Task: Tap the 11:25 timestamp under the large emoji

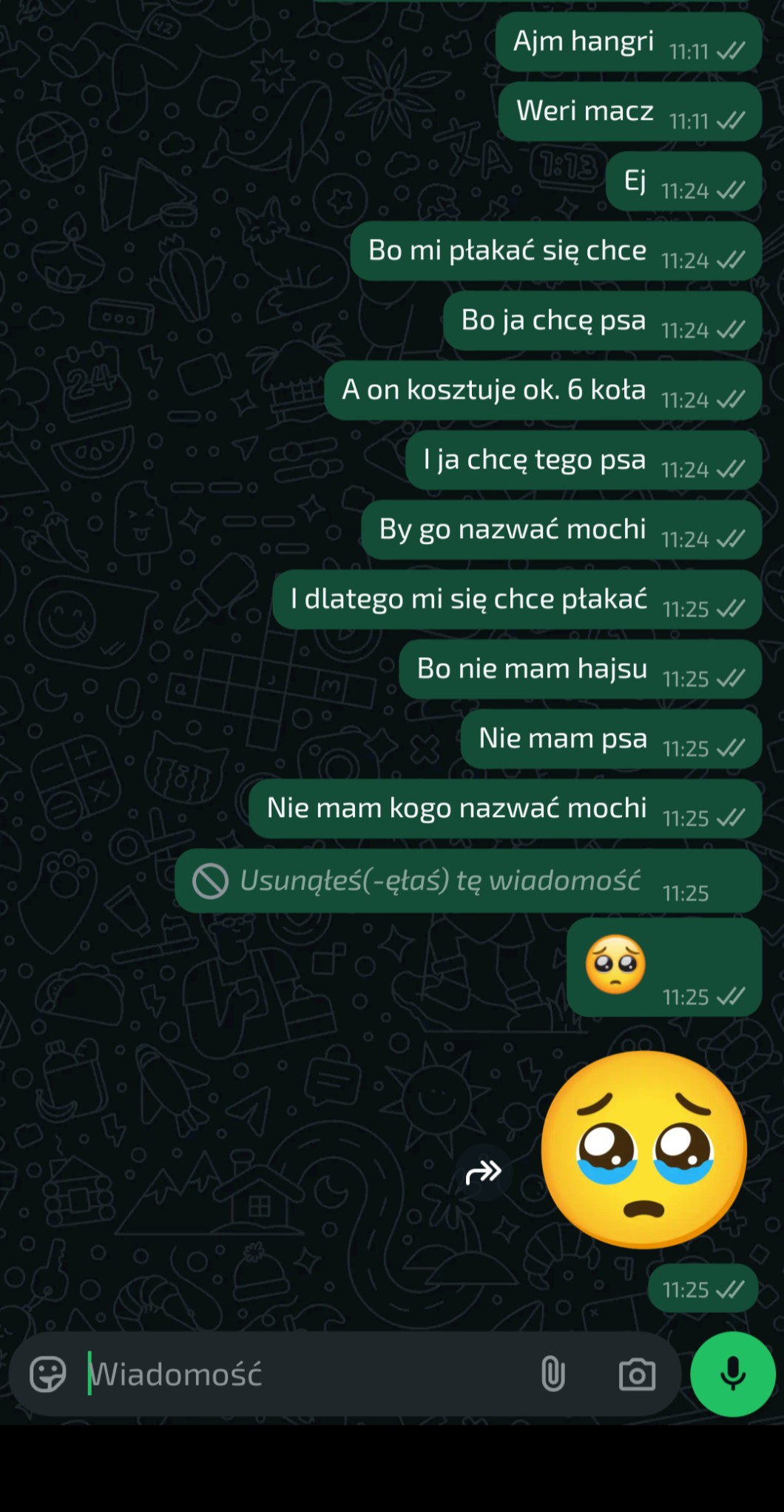Action: pyautogui.click(x=686, y=1290)
